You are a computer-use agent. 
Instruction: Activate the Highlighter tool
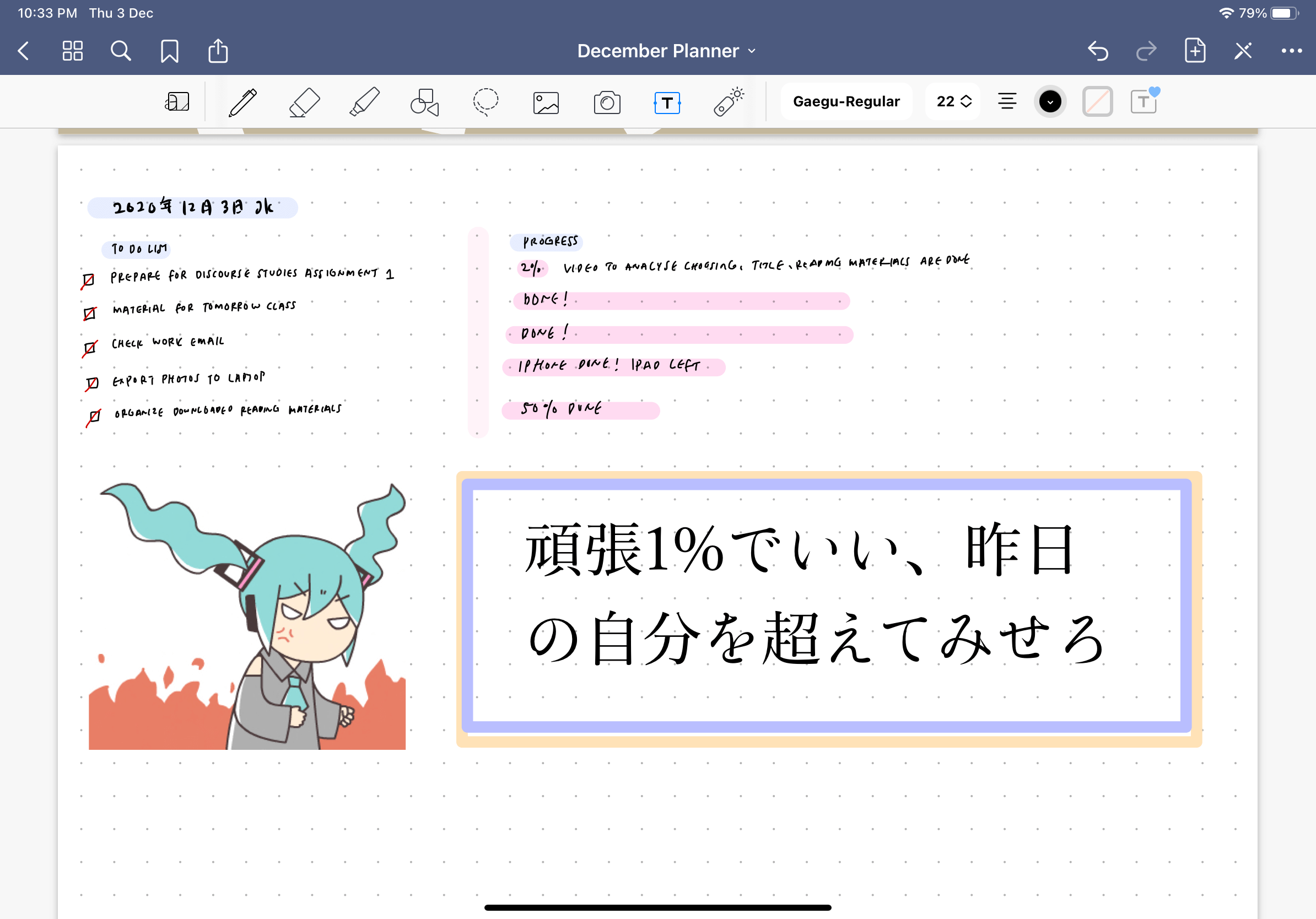(x=365, y=102)
